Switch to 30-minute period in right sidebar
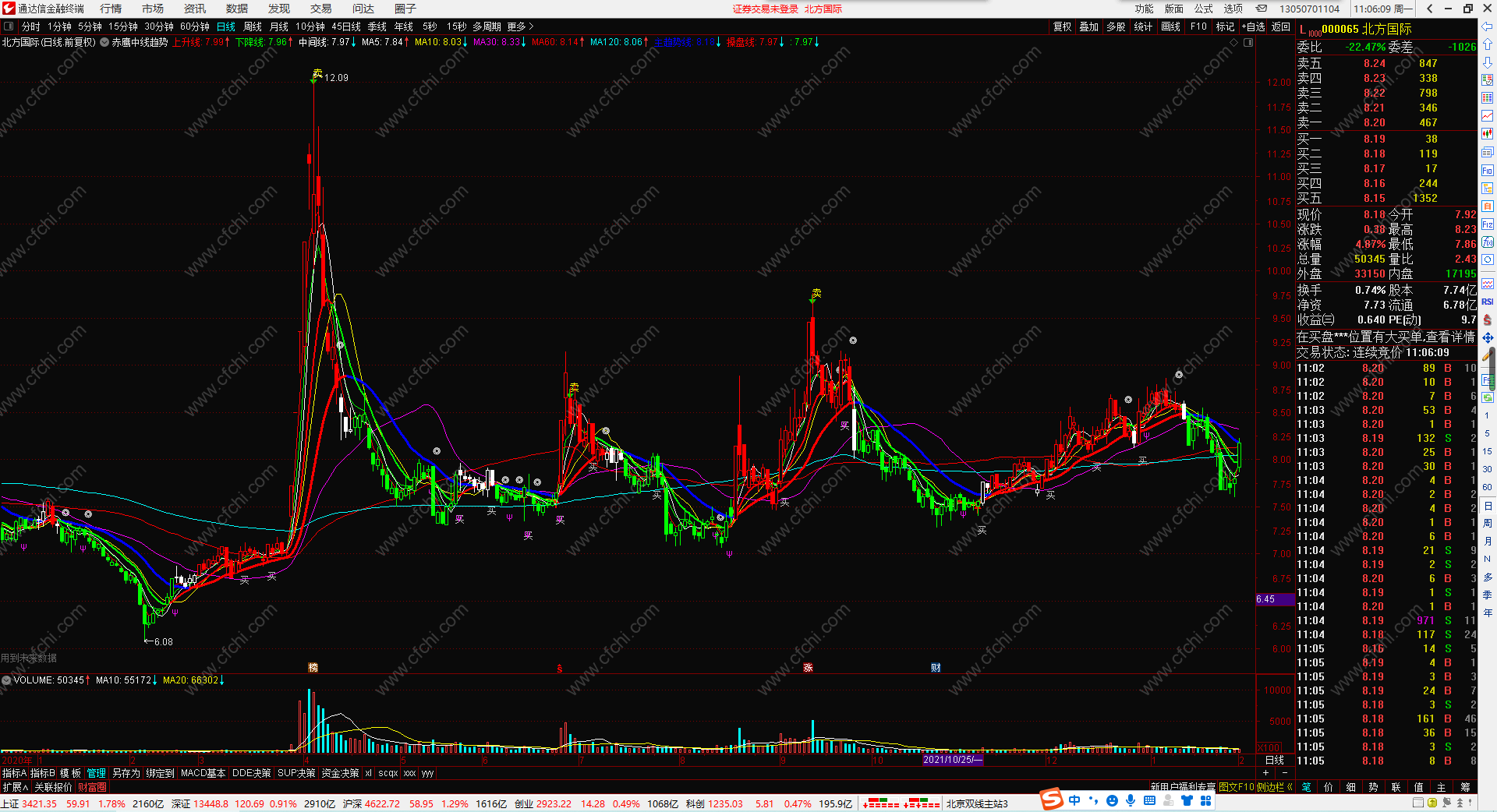 1488,469
